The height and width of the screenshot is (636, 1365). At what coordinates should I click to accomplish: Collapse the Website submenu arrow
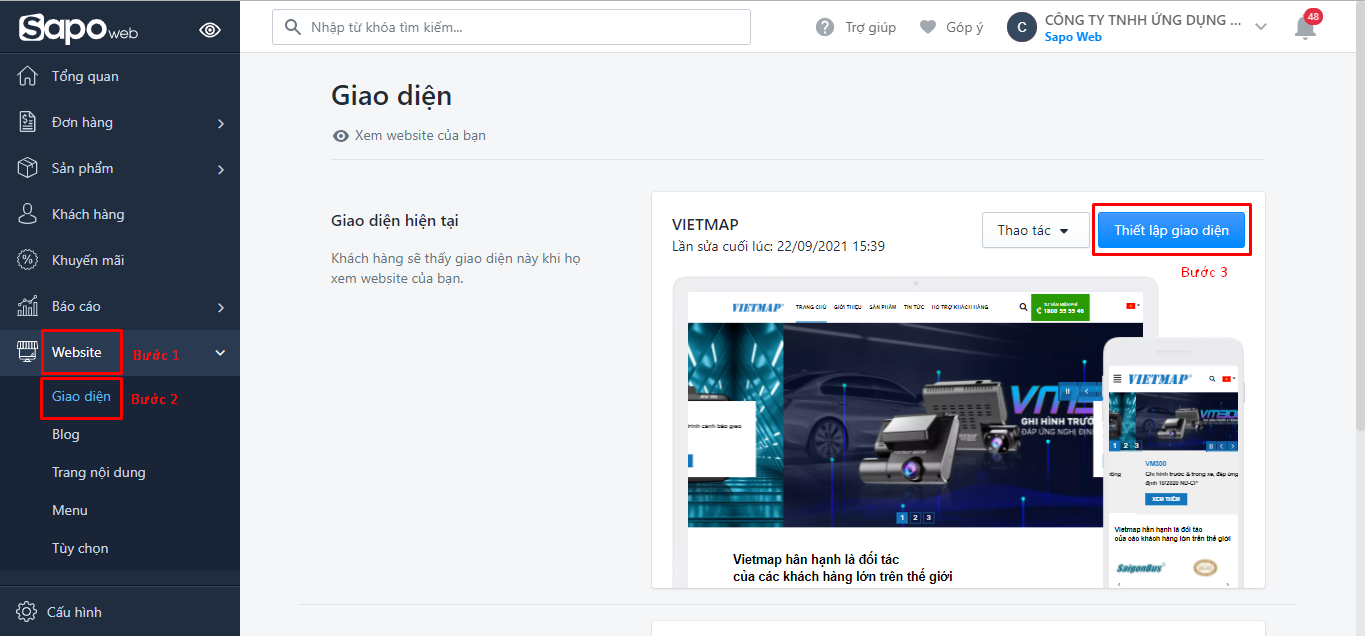(221, 352)
